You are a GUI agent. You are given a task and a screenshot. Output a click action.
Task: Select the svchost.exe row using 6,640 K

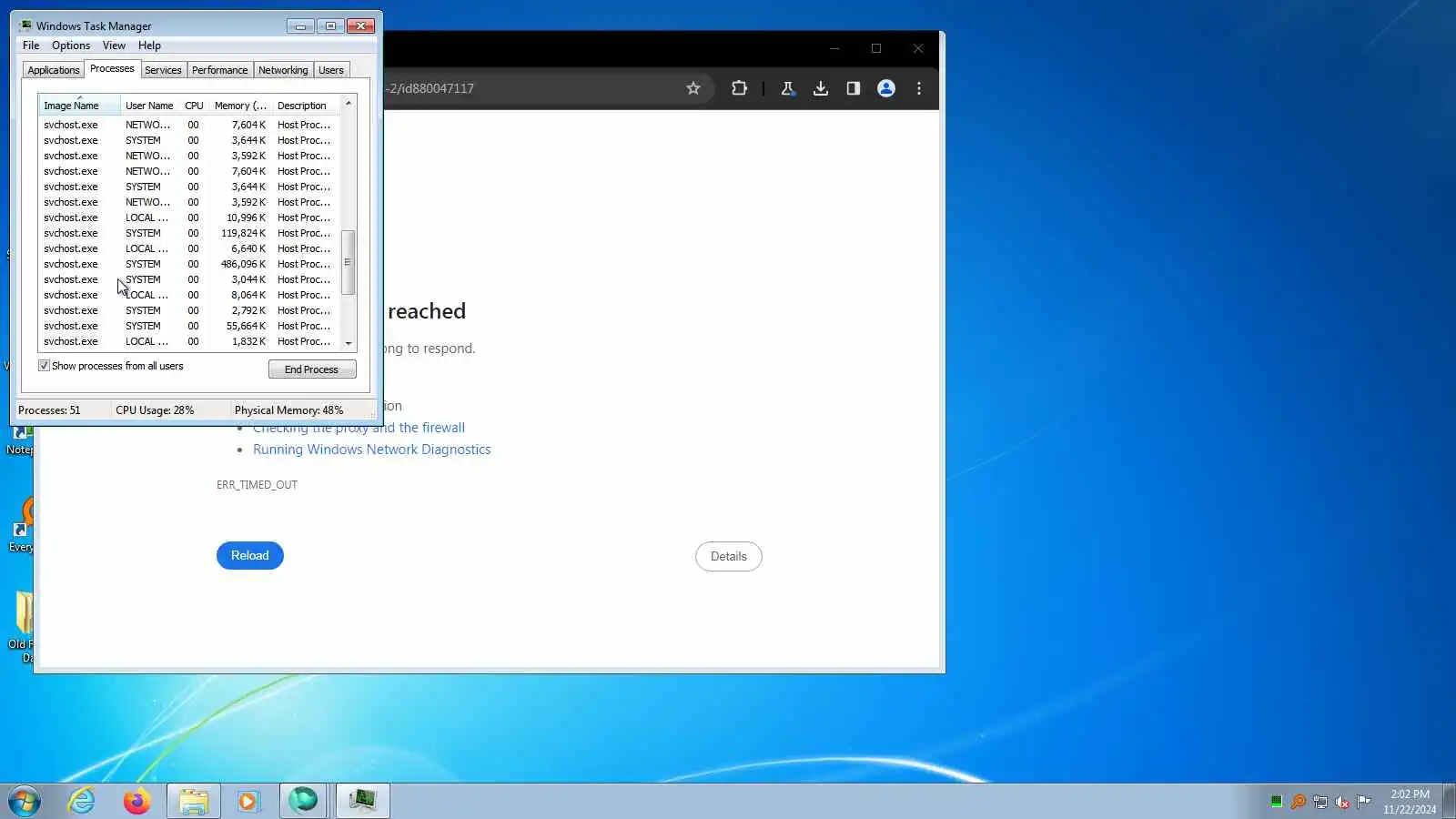tap(189, 248)
